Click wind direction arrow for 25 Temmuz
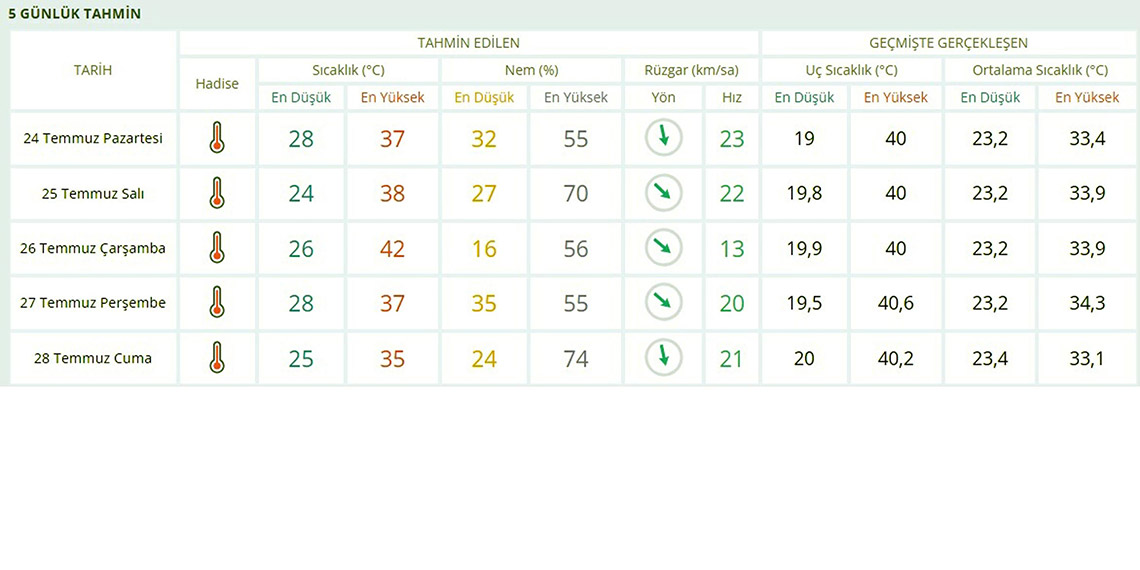Viewport: 1140px width, 570px height. click(663, 193)
